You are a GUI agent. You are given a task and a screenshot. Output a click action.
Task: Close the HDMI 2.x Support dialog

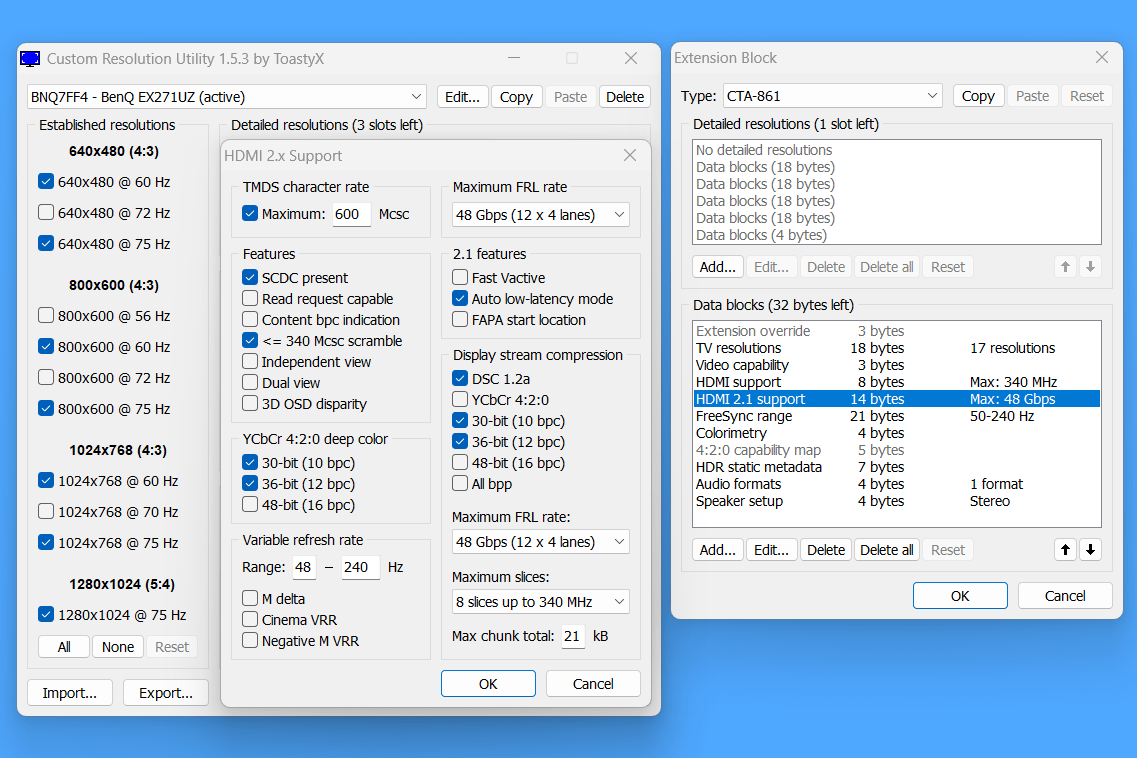point(630,155)
